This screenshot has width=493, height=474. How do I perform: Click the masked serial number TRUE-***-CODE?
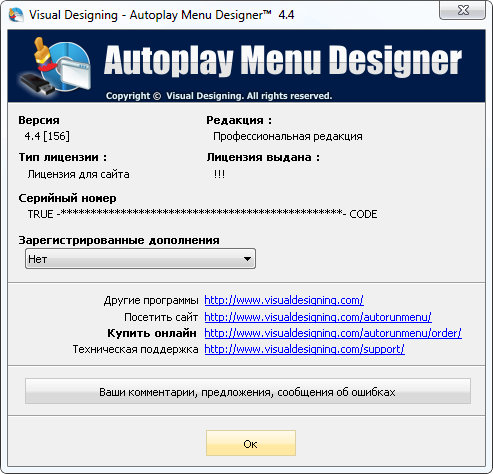(202, 214)
